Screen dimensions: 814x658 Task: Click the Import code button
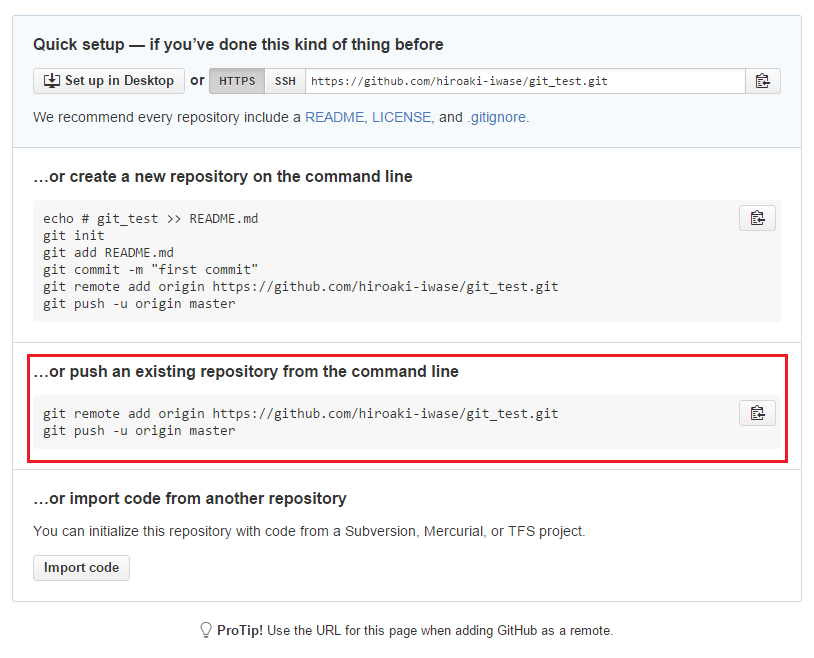pyautogui.click(x=82, y=568)
